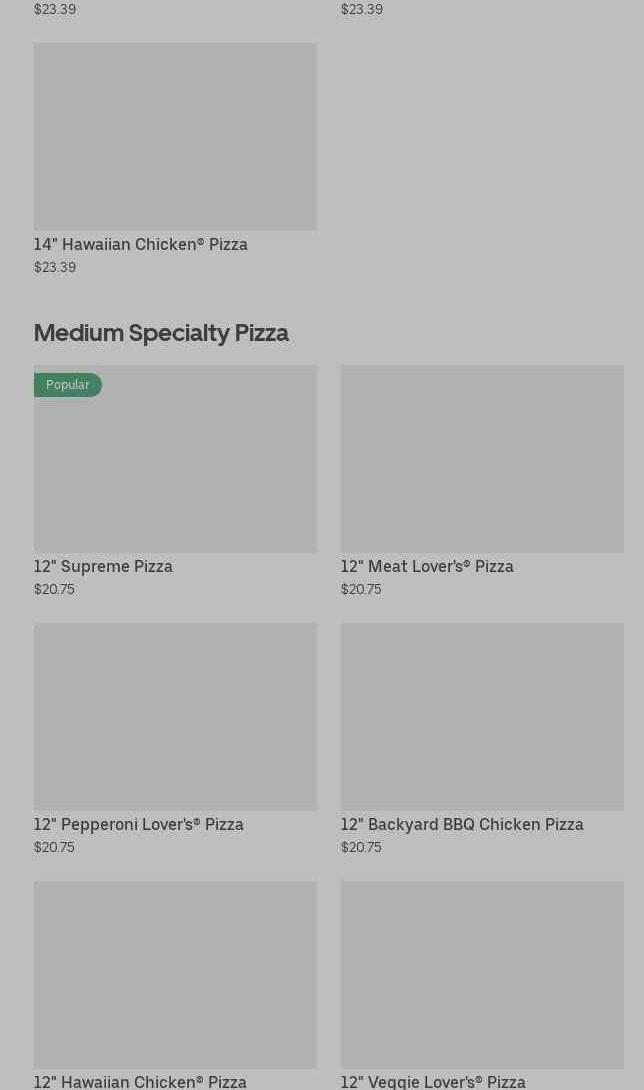Open the 12" Meat Lover's Pizza title
Viewport: 644px width, 1090px height.
click(427, 566)
